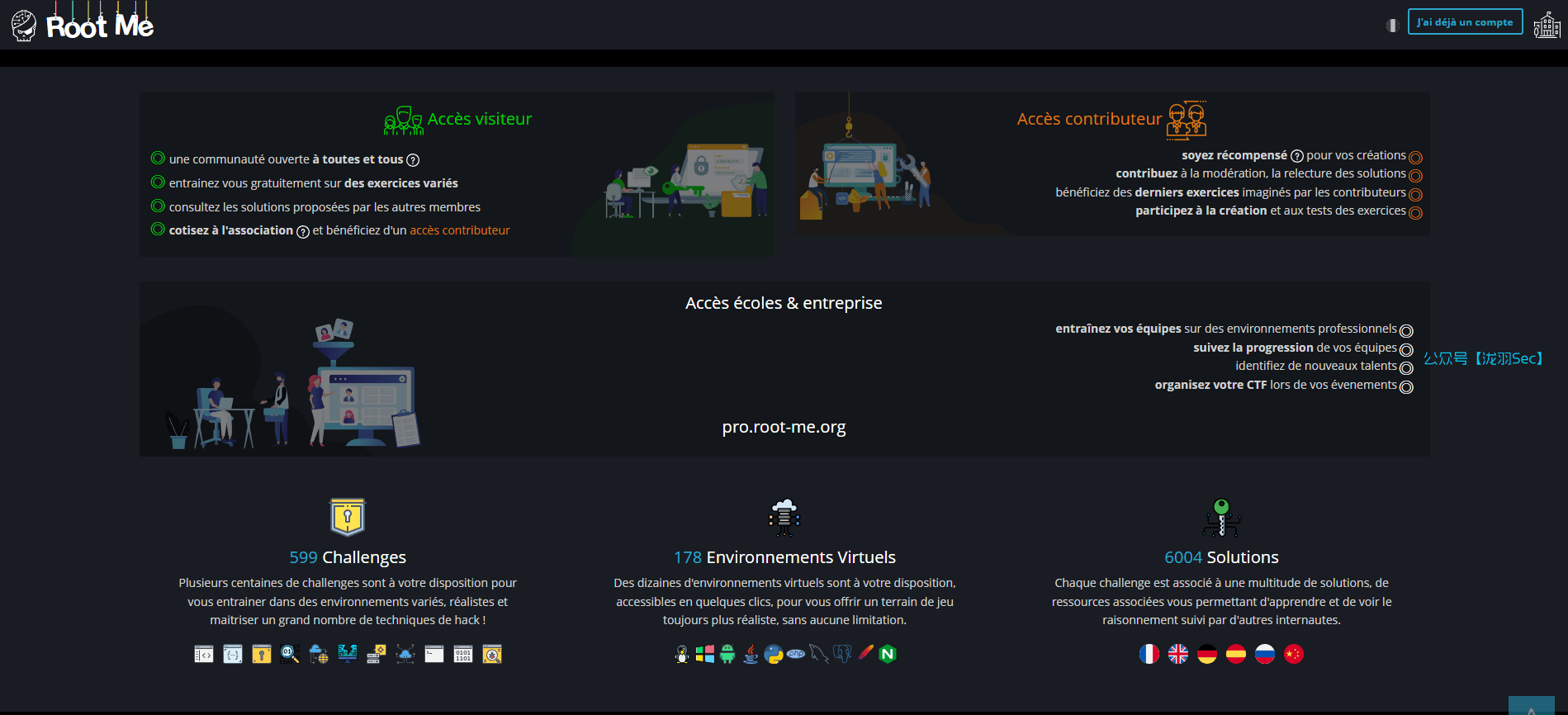Screen dimensions: 1568x715
Task: Toggle the light/dark theme switch
Action: (x=1392, y=26)
